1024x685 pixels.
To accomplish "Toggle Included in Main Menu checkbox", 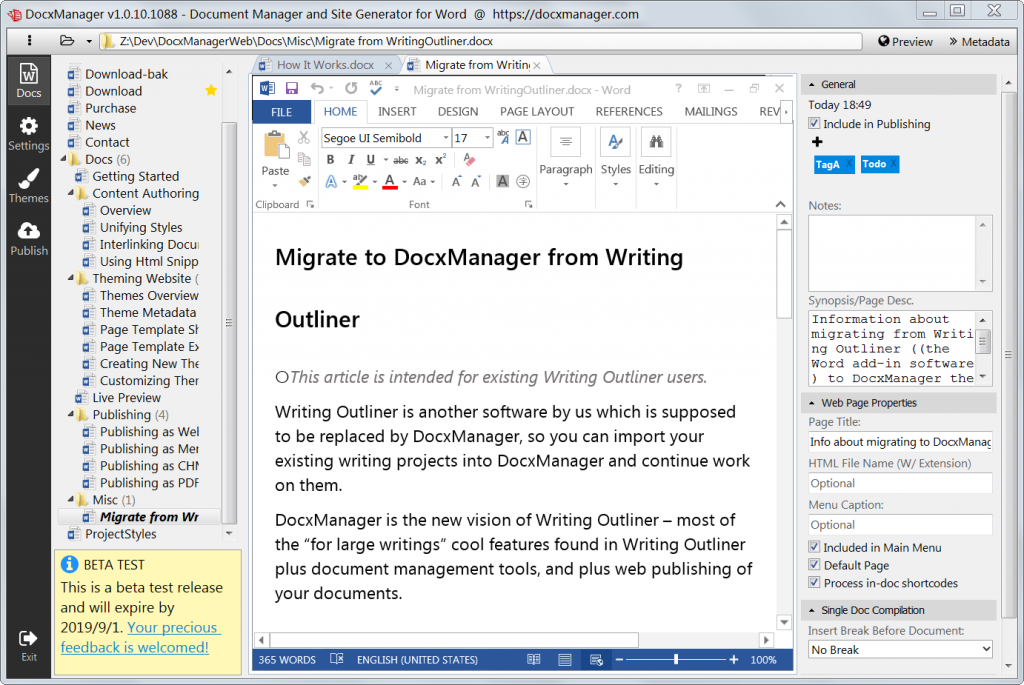I will [814, 547].
